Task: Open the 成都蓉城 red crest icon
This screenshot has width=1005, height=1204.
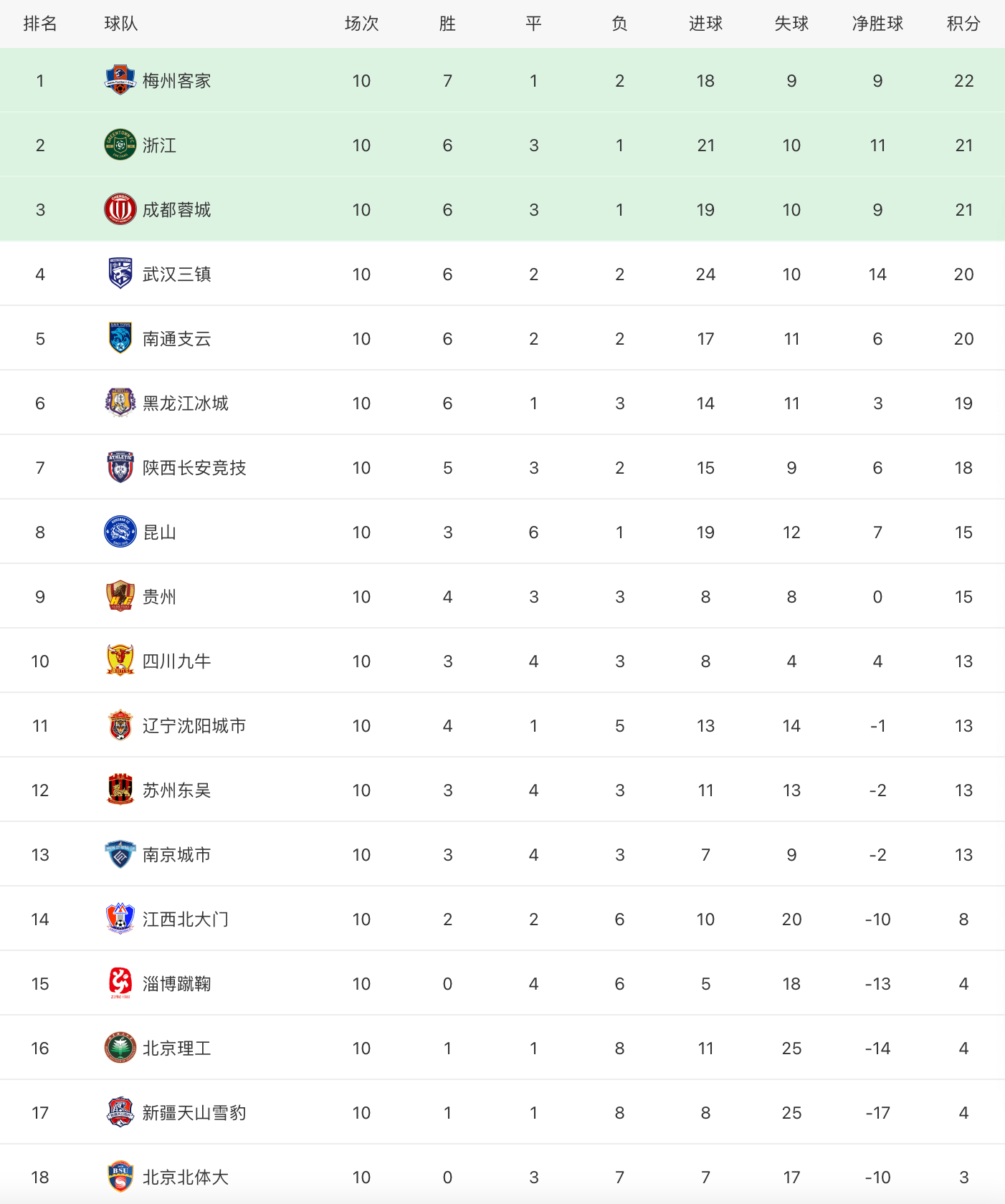Action: coord(120,209)
